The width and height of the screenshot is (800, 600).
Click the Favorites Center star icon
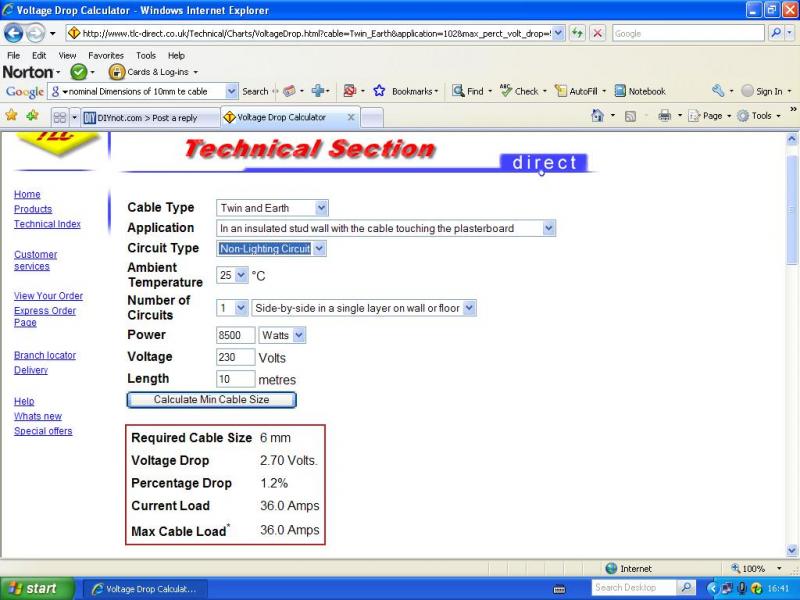point(12,116)
